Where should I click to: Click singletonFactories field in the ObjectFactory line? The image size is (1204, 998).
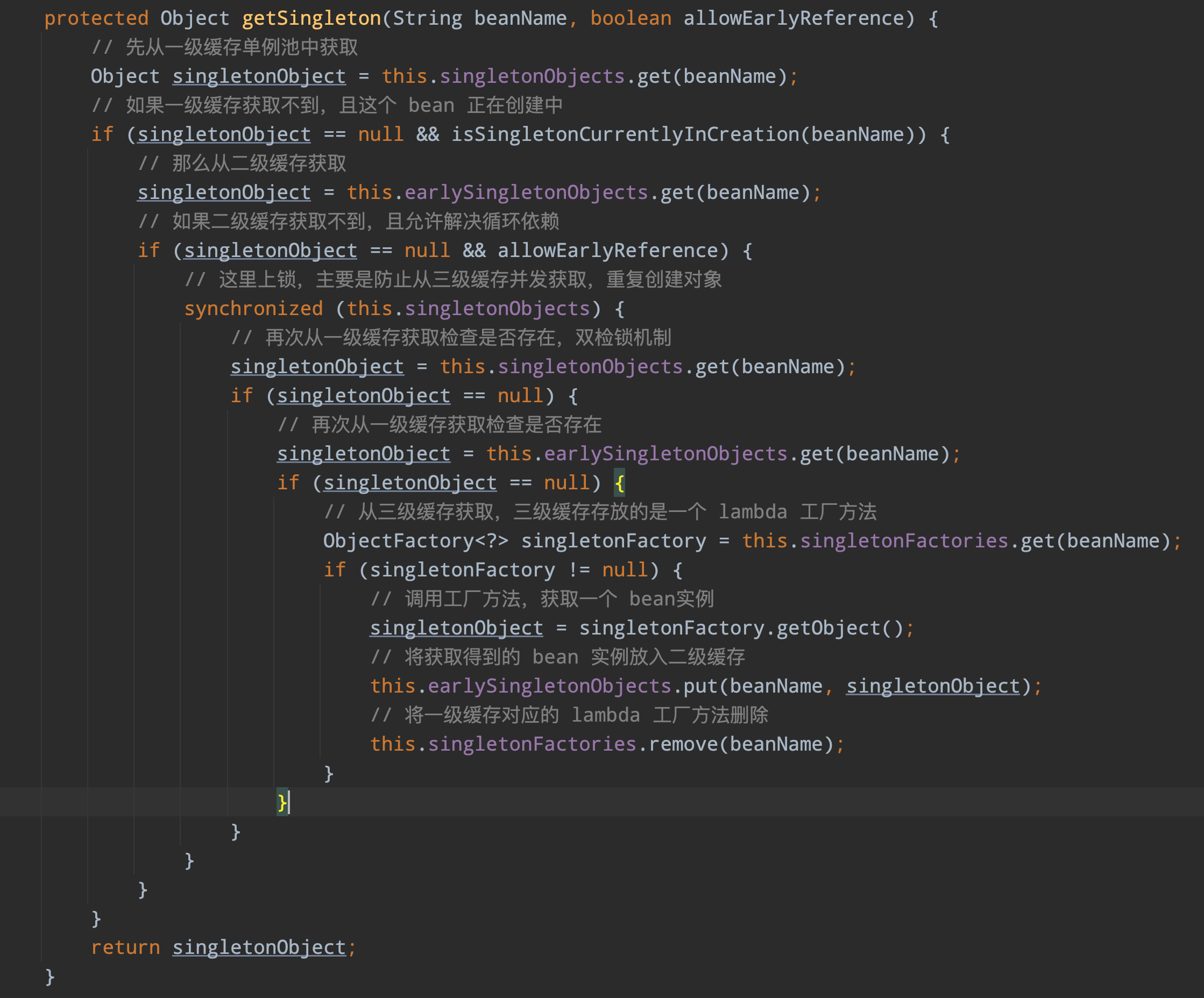coord(904,540)
